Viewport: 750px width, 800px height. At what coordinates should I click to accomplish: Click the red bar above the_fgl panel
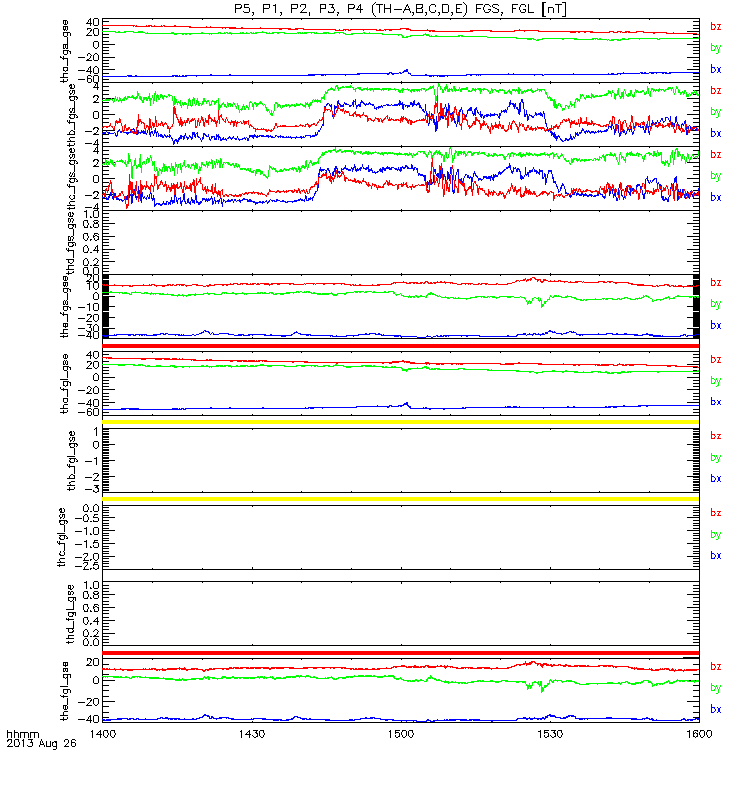click(401, 653)
